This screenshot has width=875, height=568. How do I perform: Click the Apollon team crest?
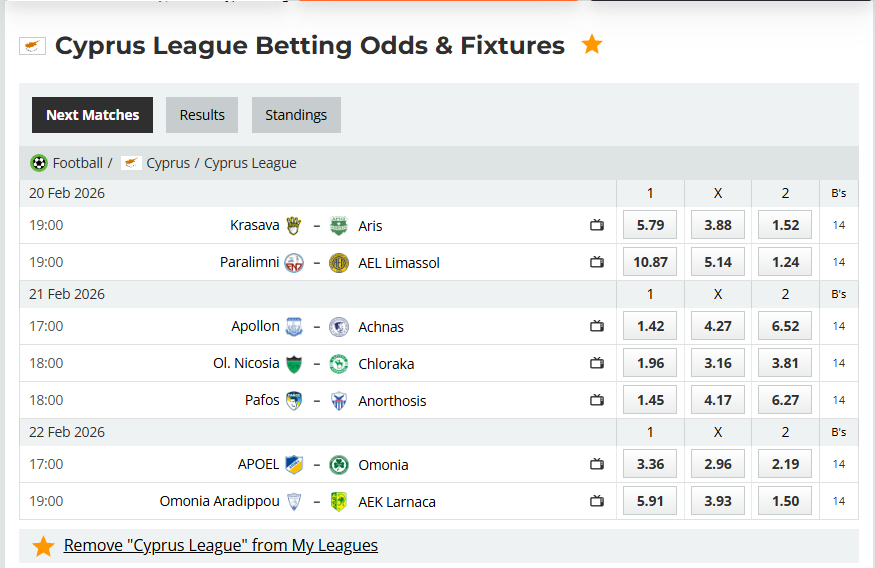294,326
